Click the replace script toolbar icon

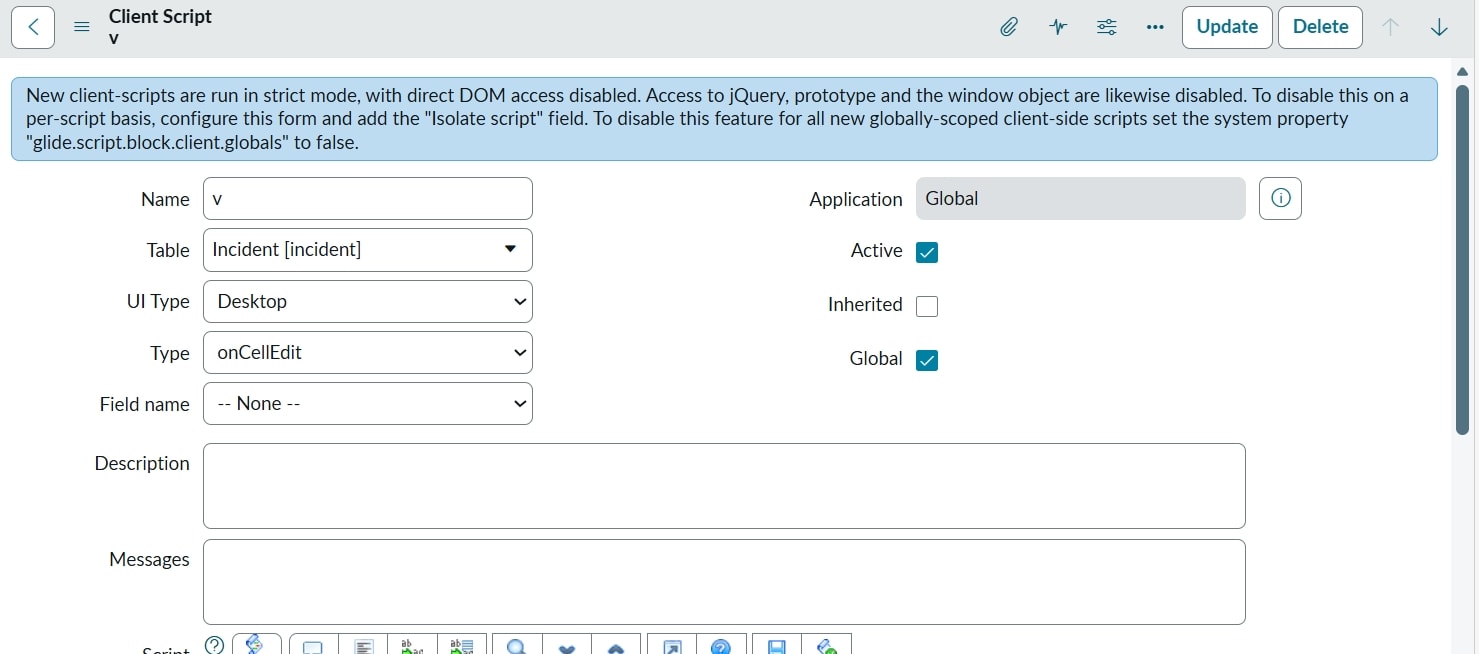click(412, 644)
